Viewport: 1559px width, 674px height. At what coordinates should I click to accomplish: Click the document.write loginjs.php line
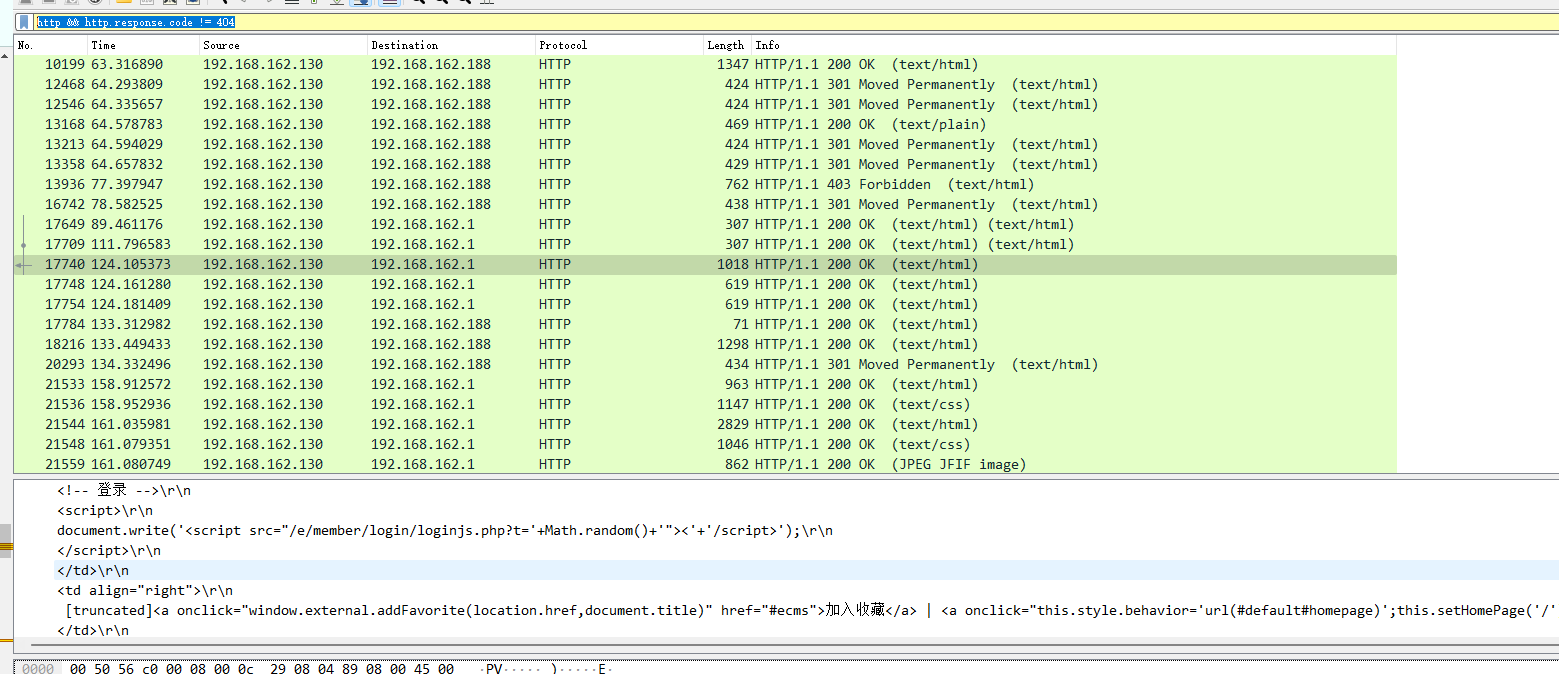[445, 530]
